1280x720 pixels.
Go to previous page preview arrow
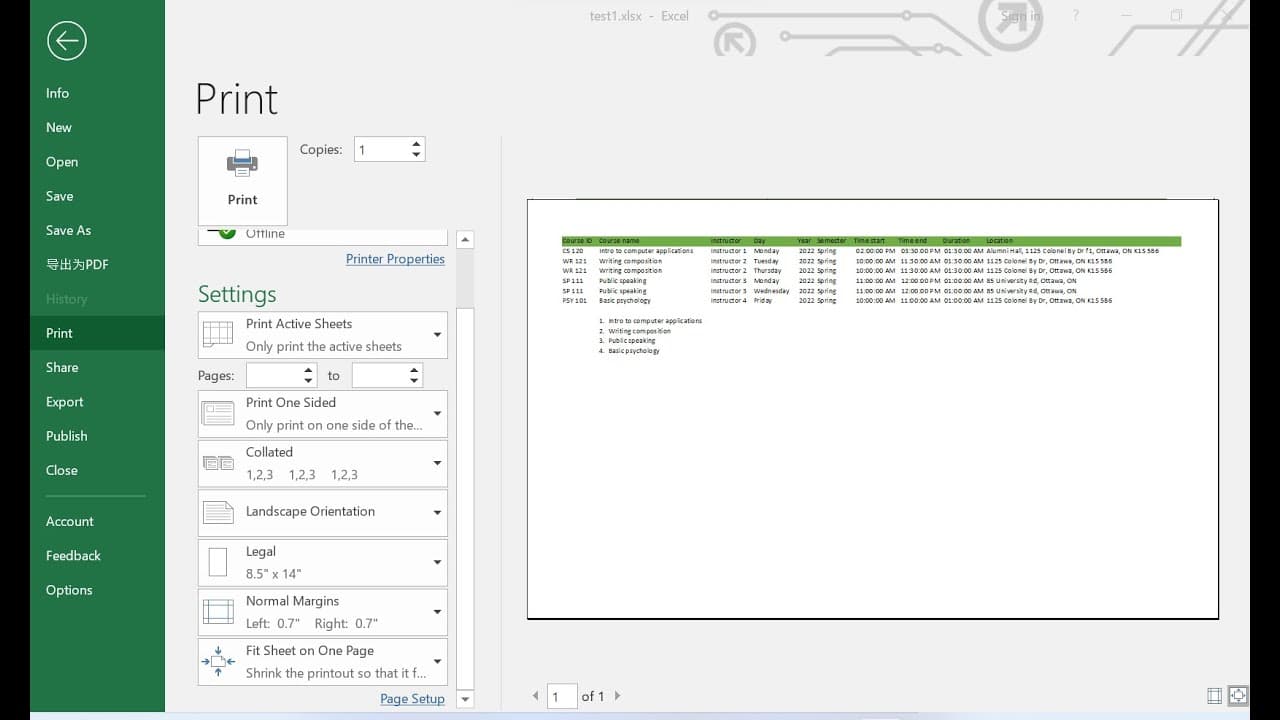[x=536, y=696]
